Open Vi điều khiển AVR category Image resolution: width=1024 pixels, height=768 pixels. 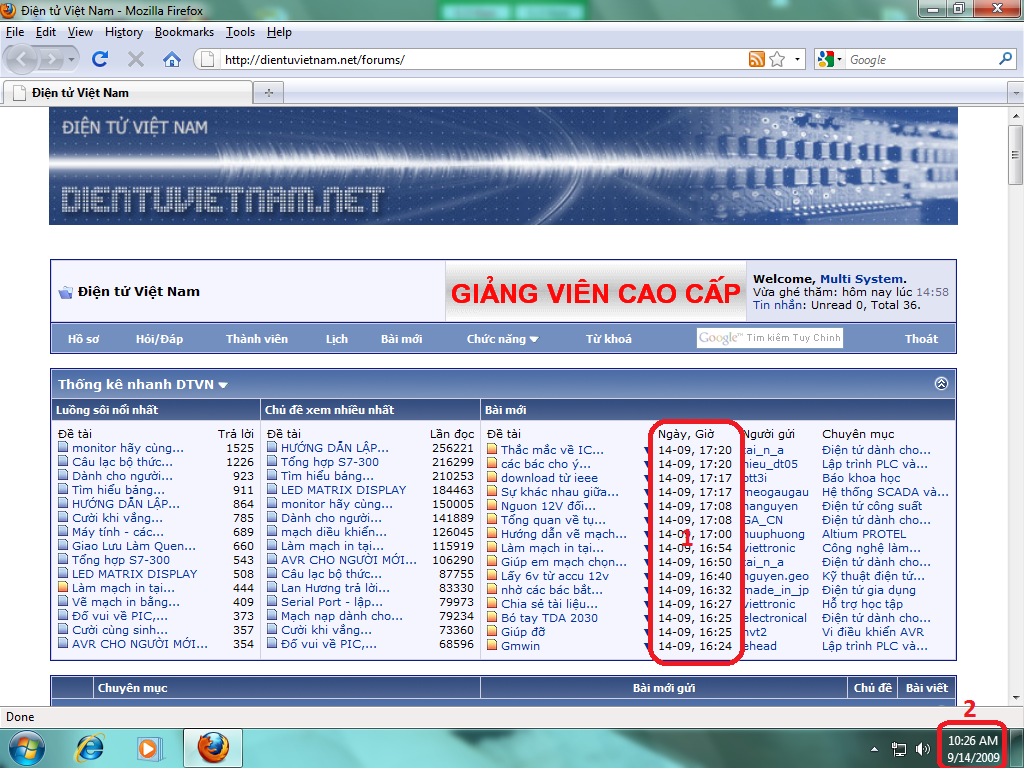coord(872,632)
